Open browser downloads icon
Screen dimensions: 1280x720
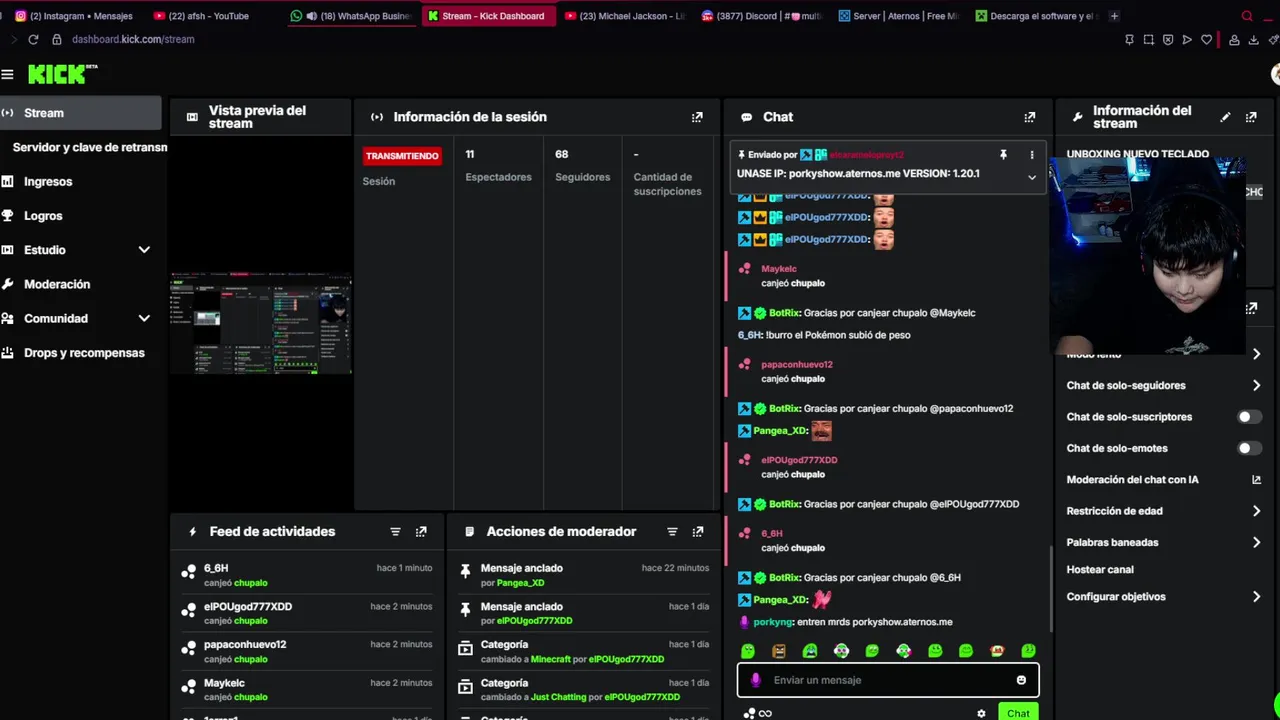(1253, 40)
